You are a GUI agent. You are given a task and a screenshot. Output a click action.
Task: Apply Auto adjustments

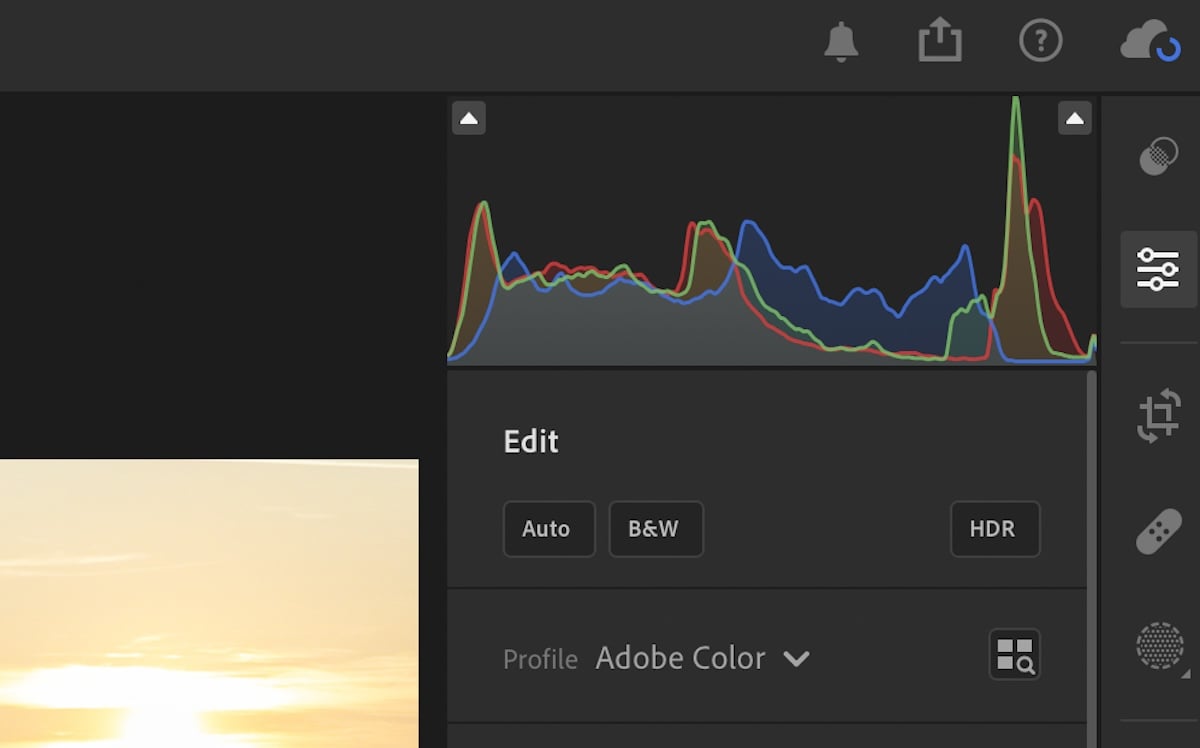coord(548,529)
